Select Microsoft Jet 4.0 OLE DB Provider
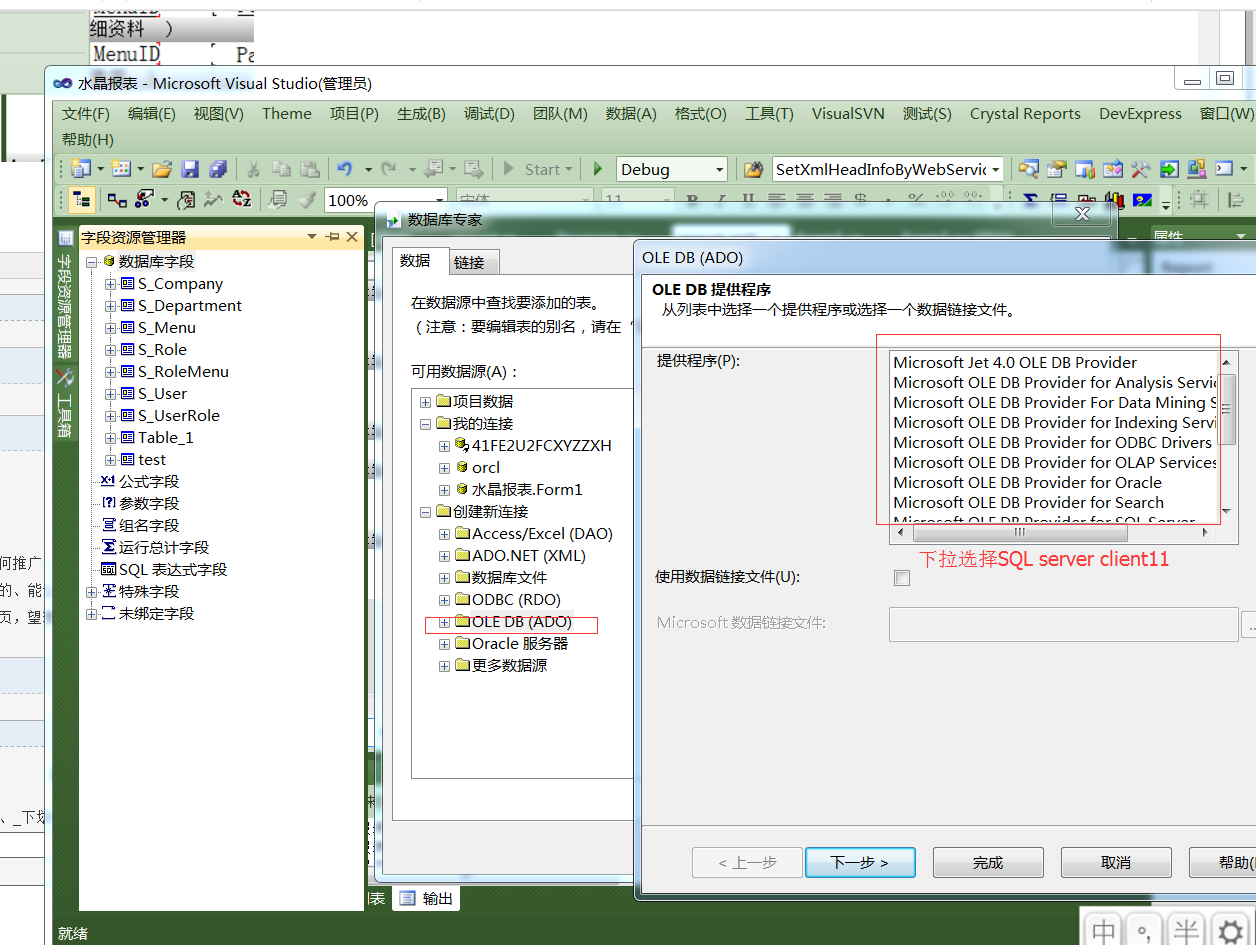Screen dimensions: 1256x945 pos(1015,363)
